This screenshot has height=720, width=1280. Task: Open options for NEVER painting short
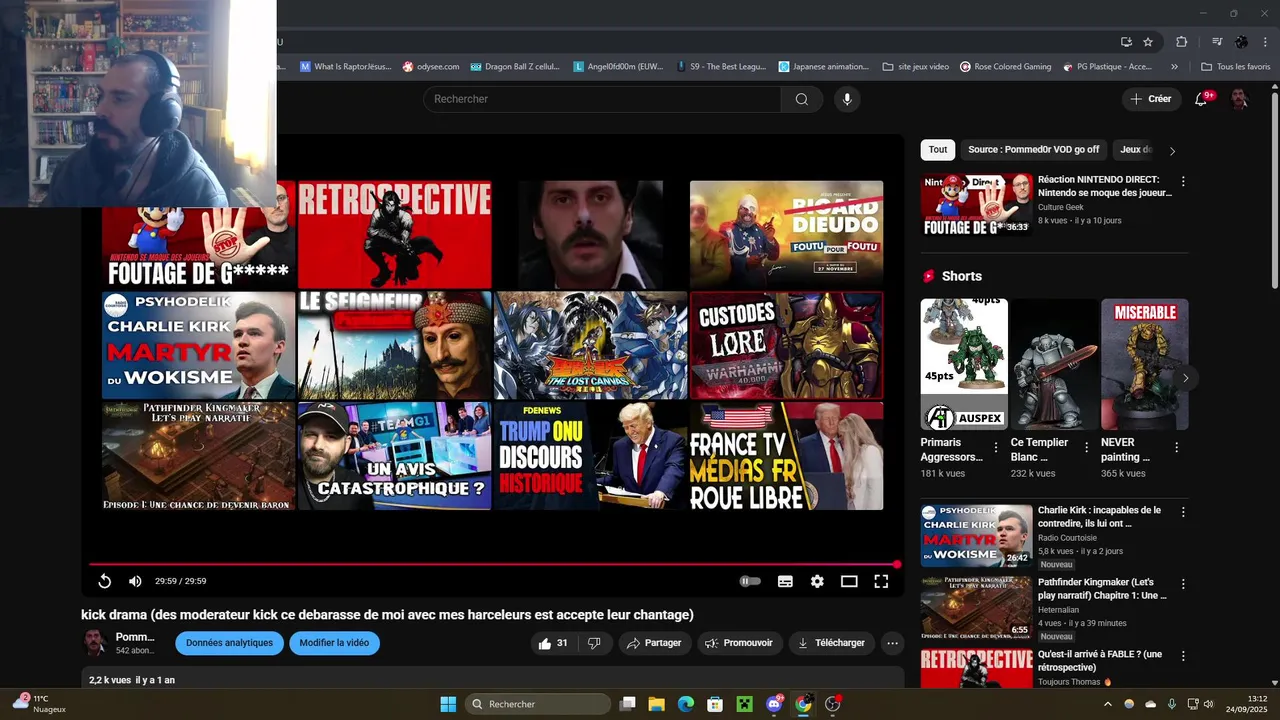click(1176, 448)
